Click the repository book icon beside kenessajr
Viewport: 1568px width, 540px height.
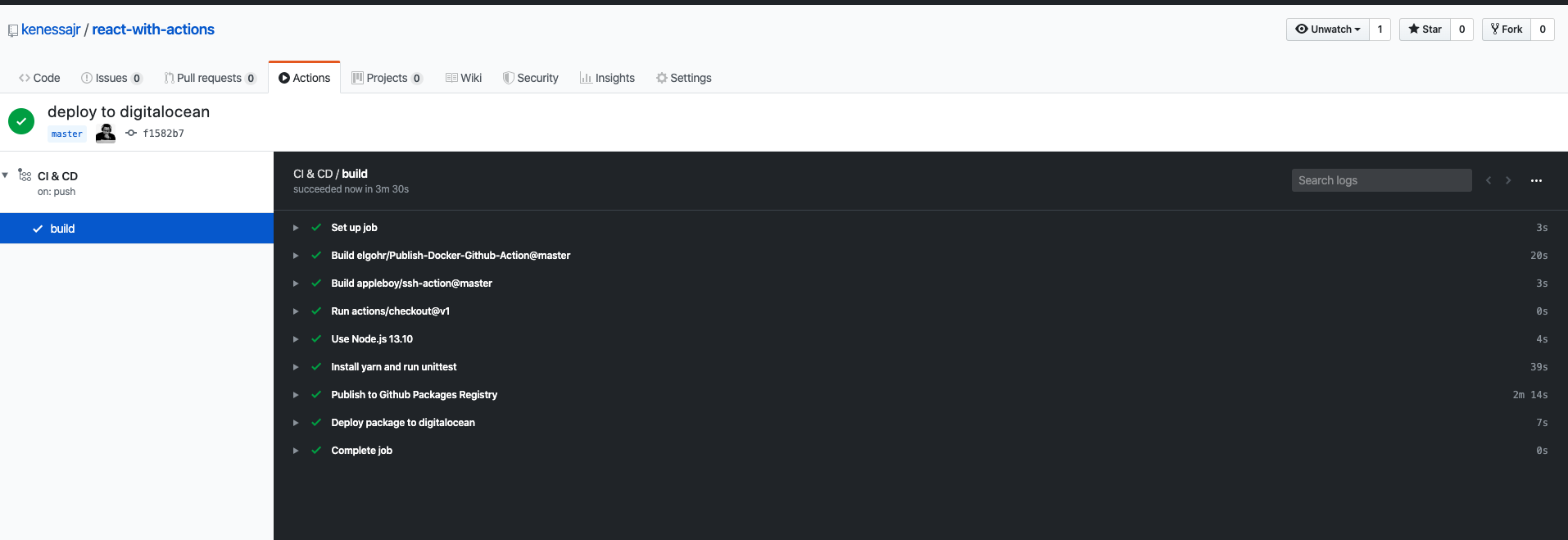click(13, 30)
